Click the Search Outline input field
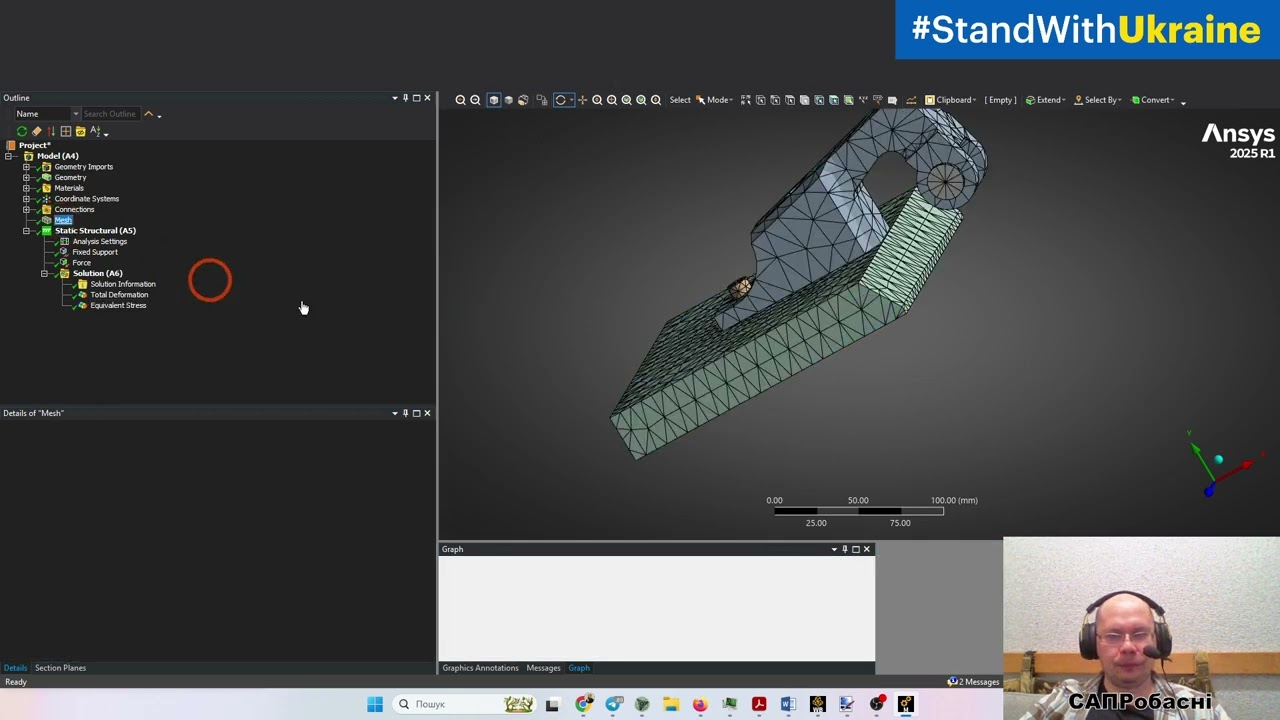Image resolution: width=1280 pixels, height=720 pixels. [x=110, y=114]
